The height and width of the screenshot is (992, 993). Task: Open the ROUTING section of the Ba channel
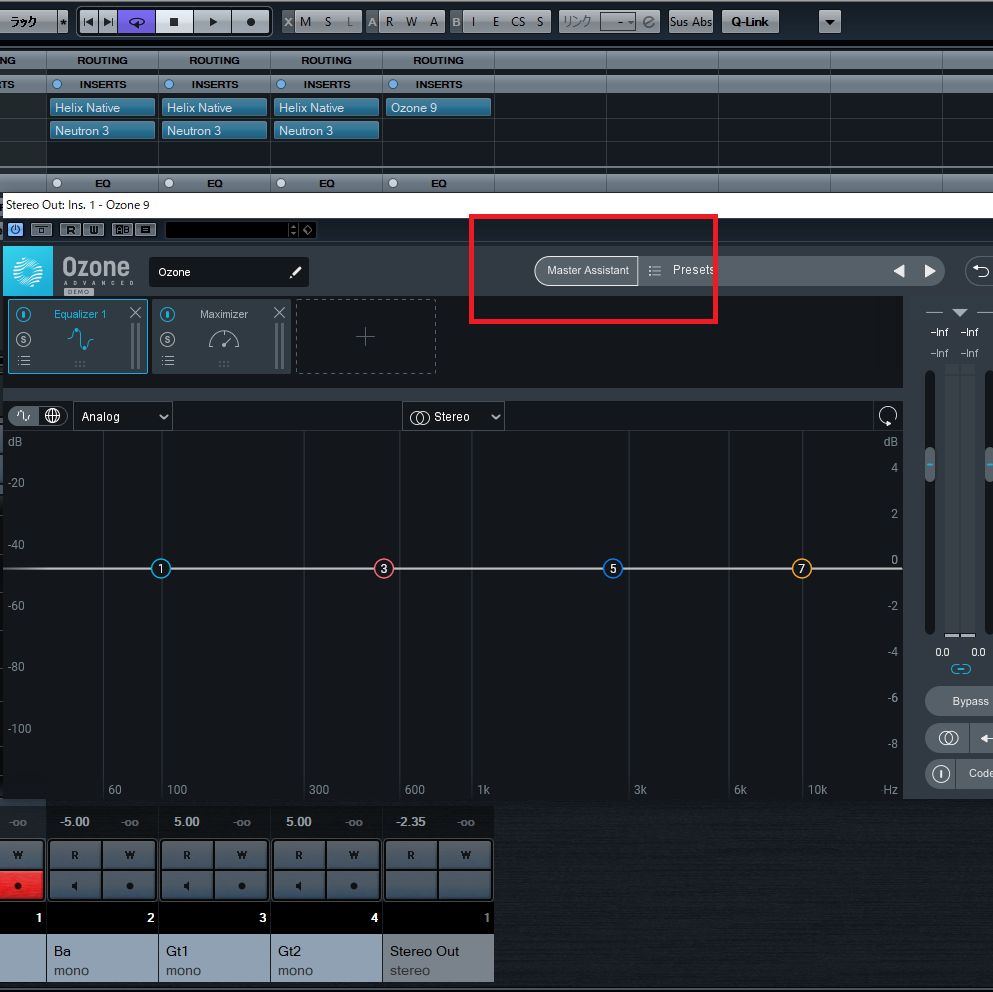[103, 60]
